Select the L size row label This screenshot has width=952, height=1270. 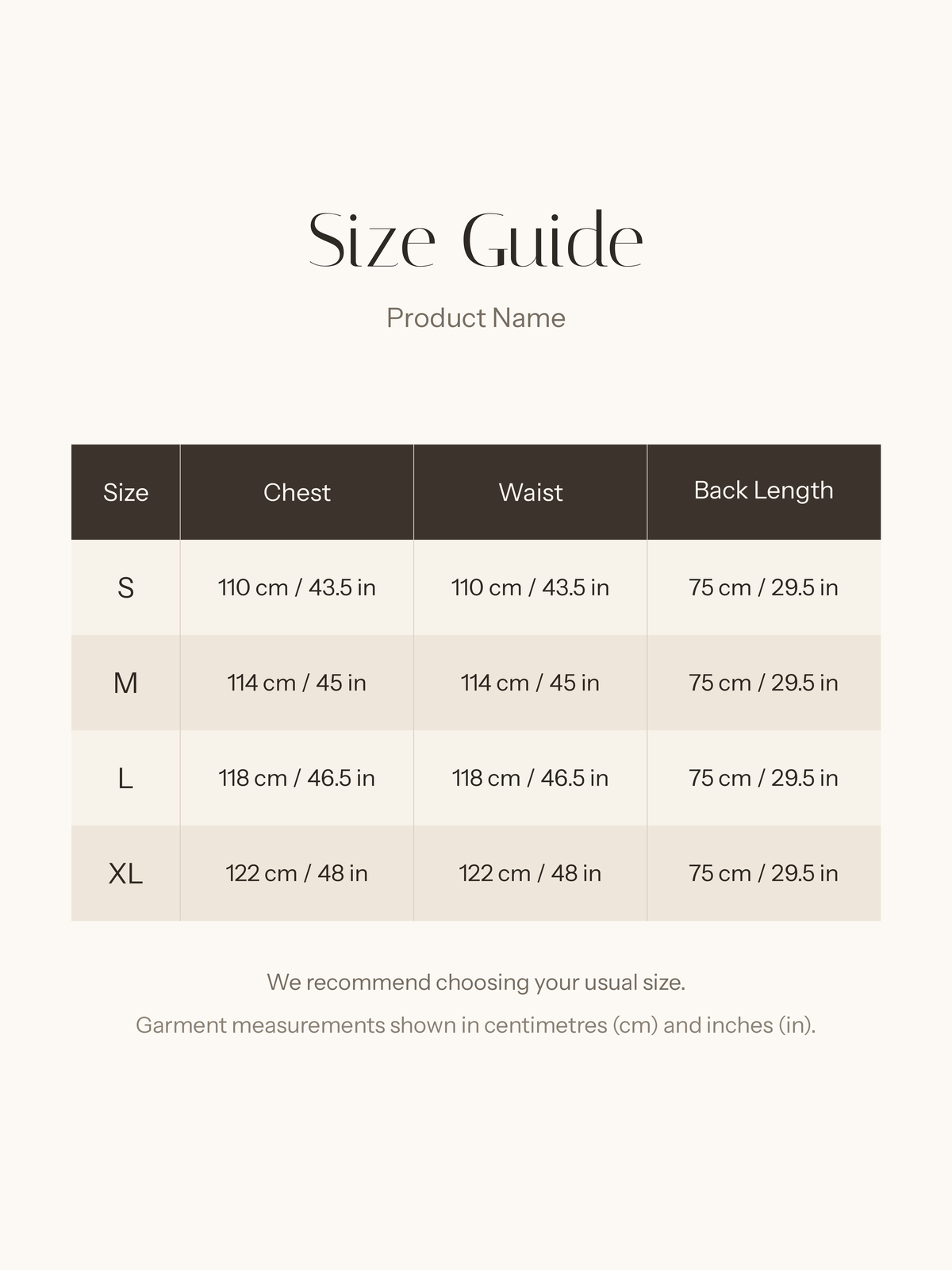[x=125, y=778]
